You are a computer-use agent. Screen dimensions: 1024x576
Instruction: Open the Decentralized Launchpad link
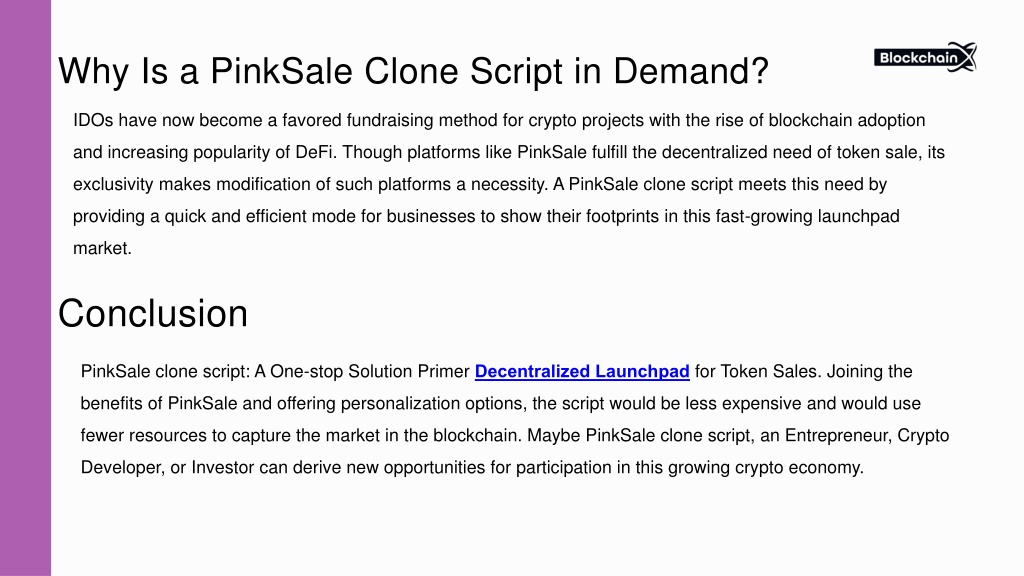[582, 372]
